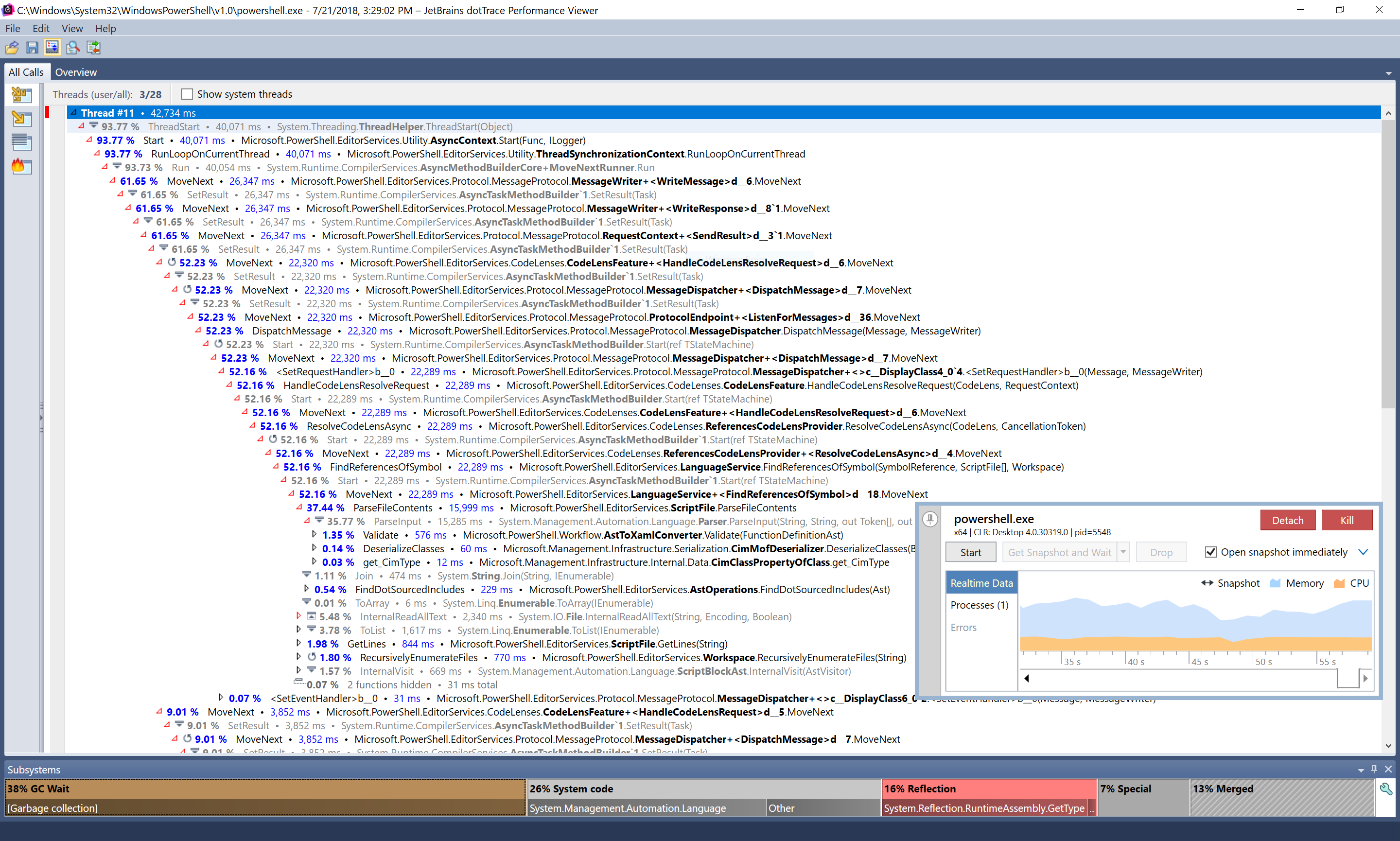Select the 26% System code subsystem bar
The width and height of the screenshot is (1400, 841).
(x=704, y=797)
